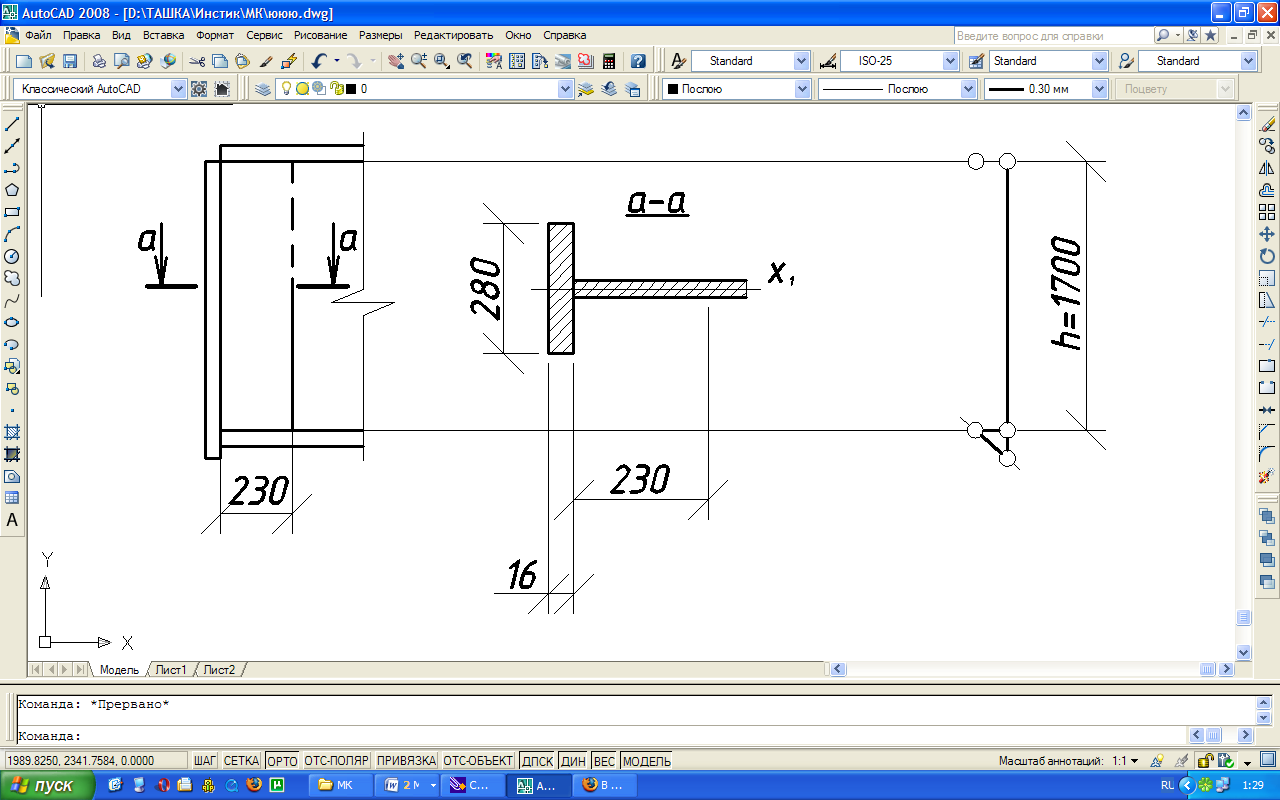Open the Layer Properties Manager icon
This screenshot has width=1280, height=800.
[x=263, y=89]
